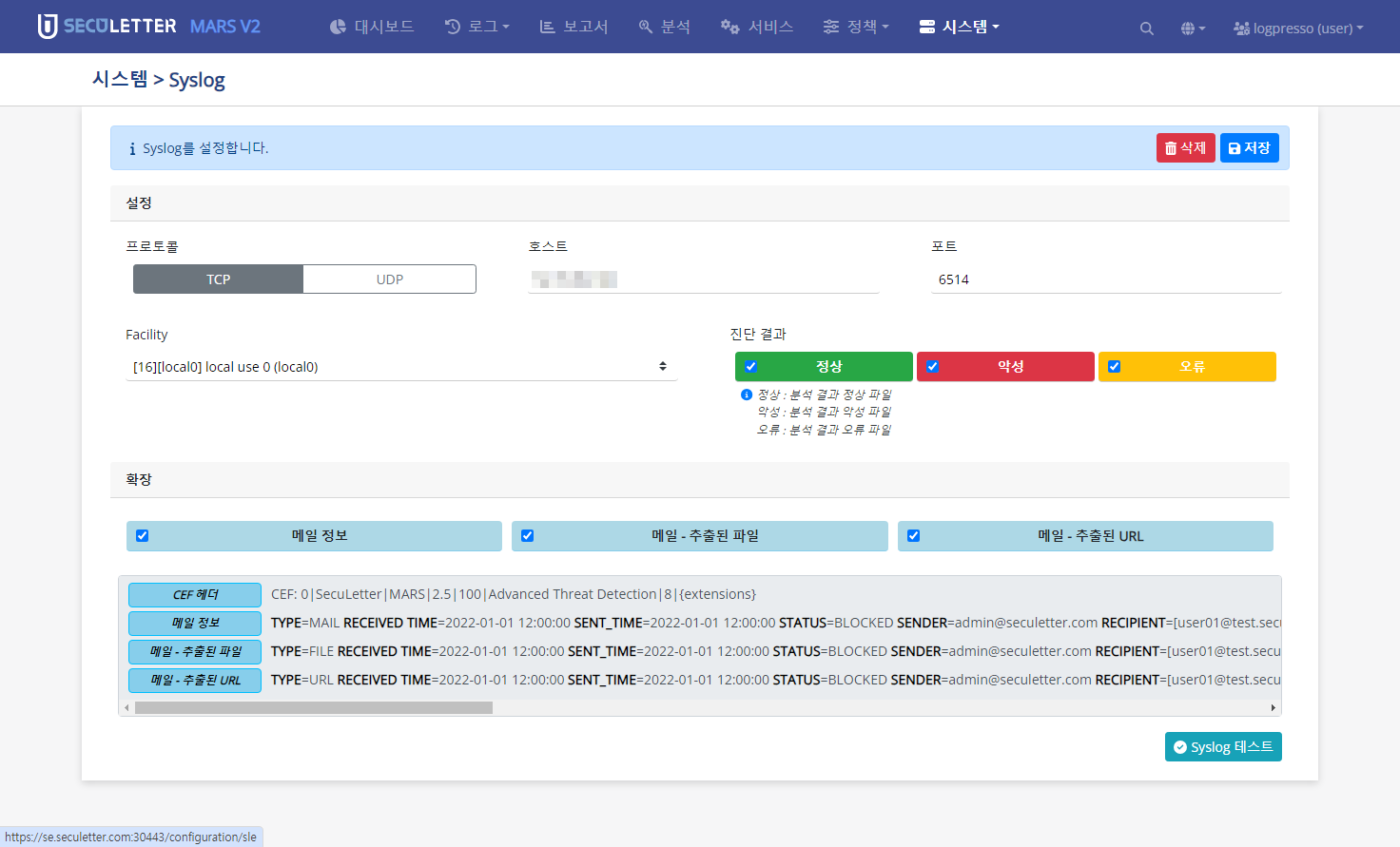Click the checkmark icon on Syslog 테스트
1400x847 pixels.
(x=1180, y=747)
